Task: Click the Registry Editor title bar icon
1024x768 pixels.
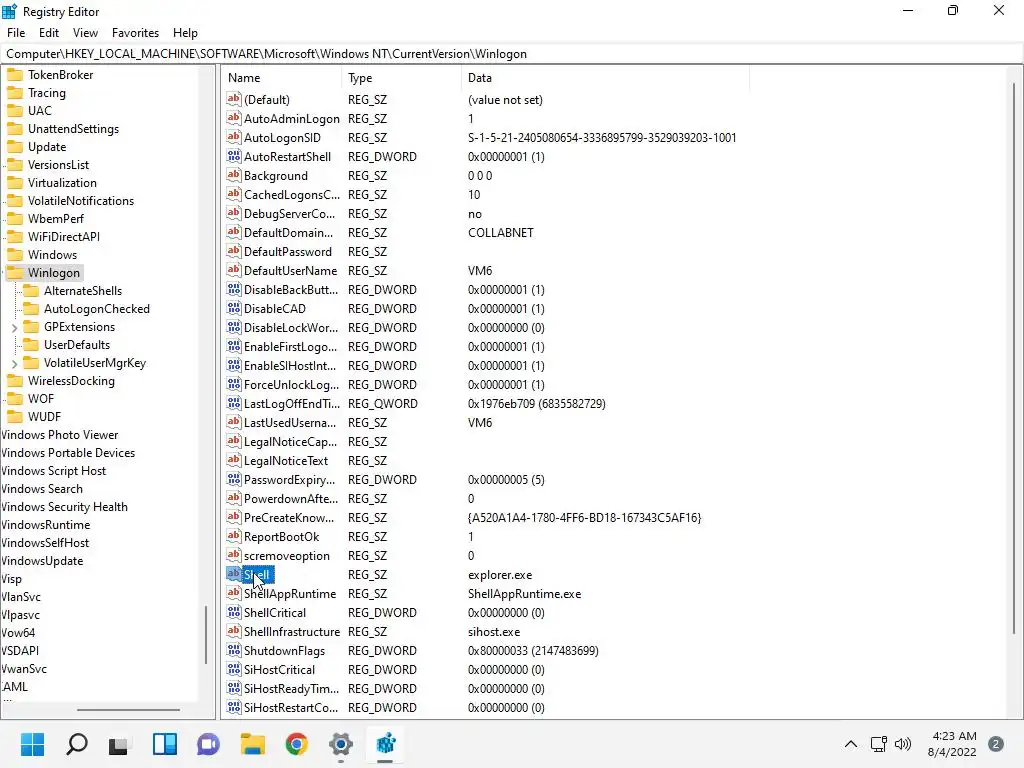Action: [x=9, y=11]
